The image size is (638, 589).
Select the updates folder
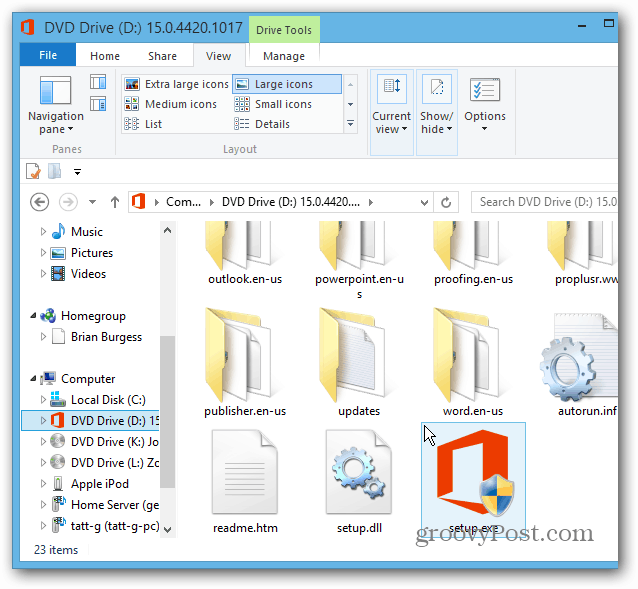click(x=359, y=363)
